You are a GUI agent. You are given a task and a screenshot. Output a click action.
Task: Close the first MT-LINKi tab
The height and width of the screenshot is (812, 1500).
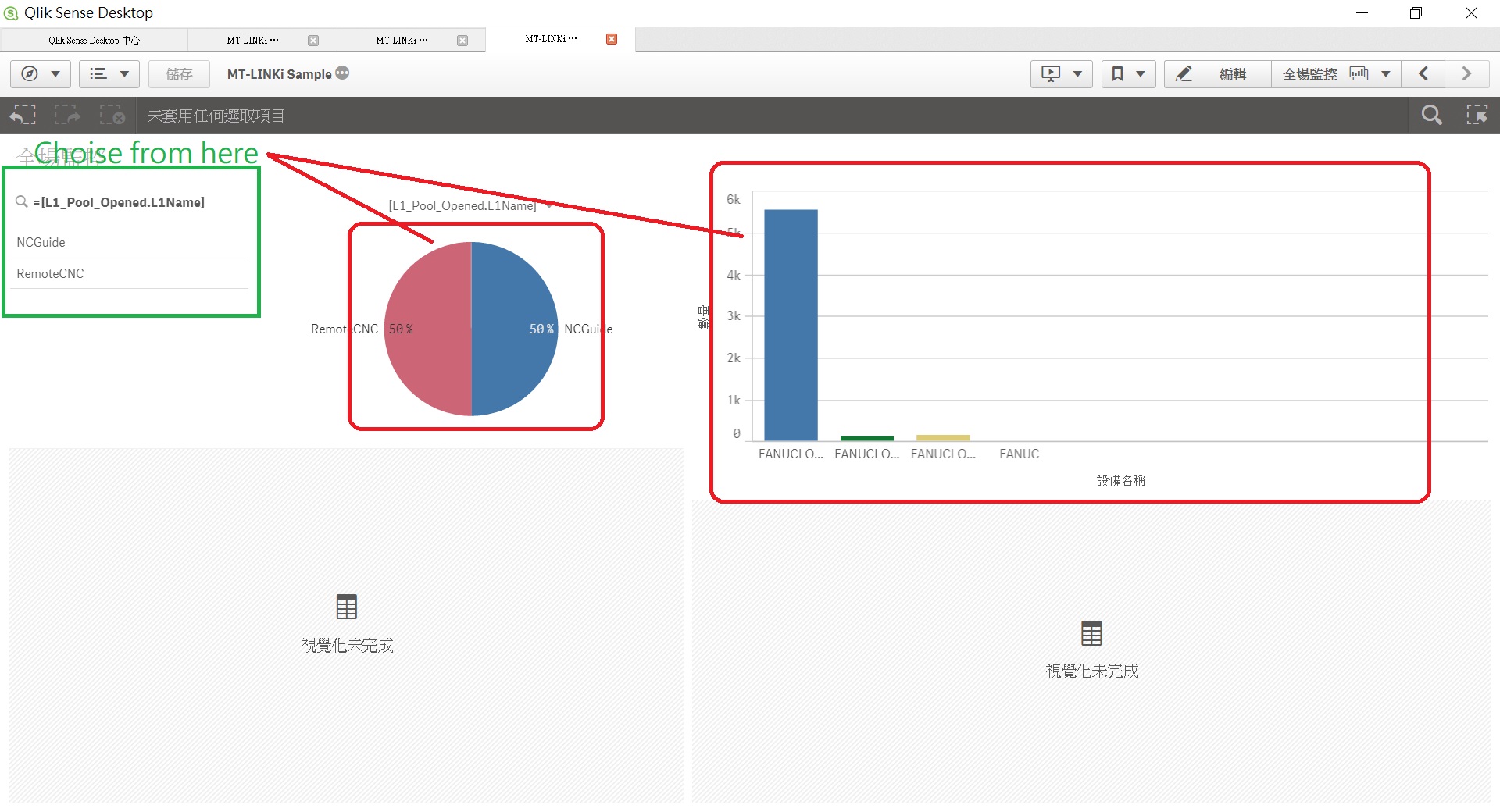(313, 41)
